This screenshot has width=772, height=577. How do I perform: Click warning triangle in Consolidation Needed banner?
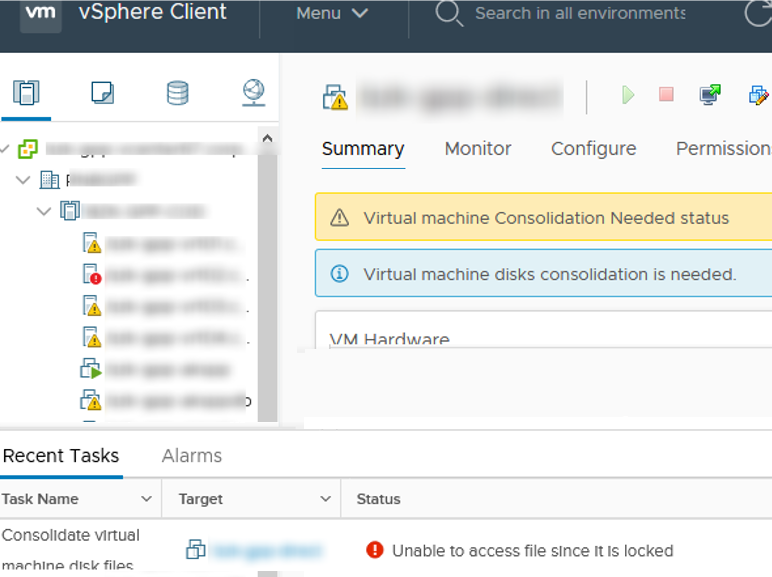pyautogui.click(x=339, y=217)
